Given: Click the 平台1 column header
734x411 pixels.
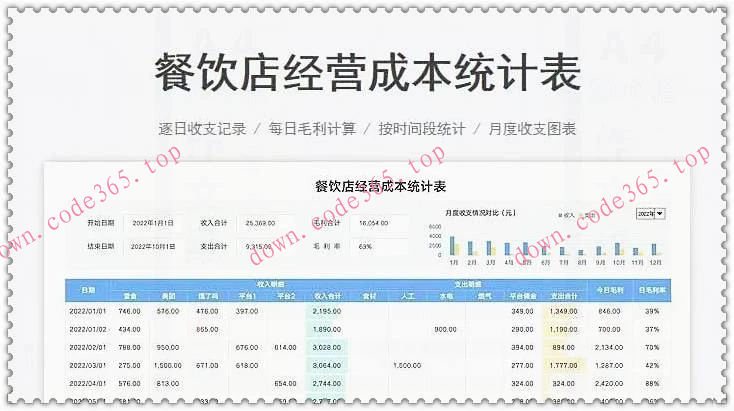Looking at the screenshot, I should coord(247,296).
